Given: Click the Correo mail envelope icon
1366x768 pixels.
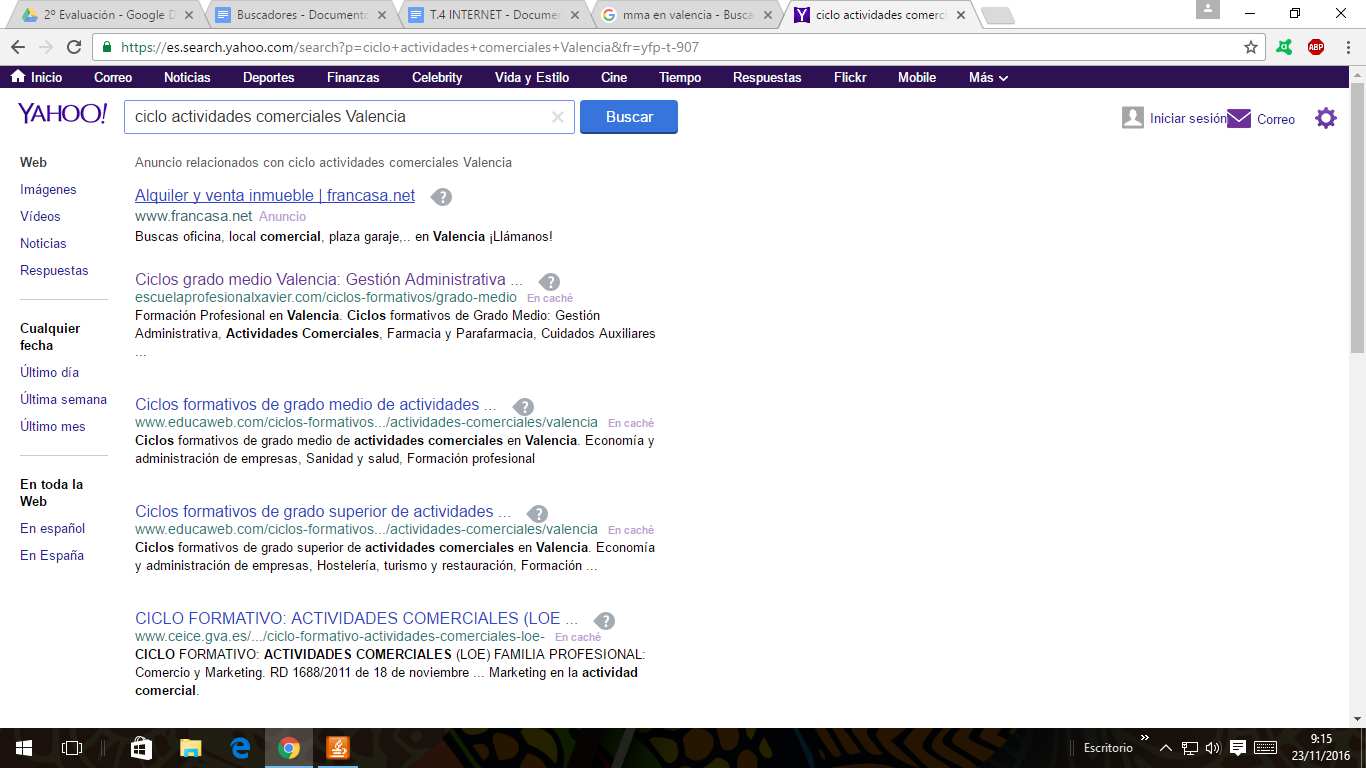Looking at the screenshot, I should point(1239,118).
